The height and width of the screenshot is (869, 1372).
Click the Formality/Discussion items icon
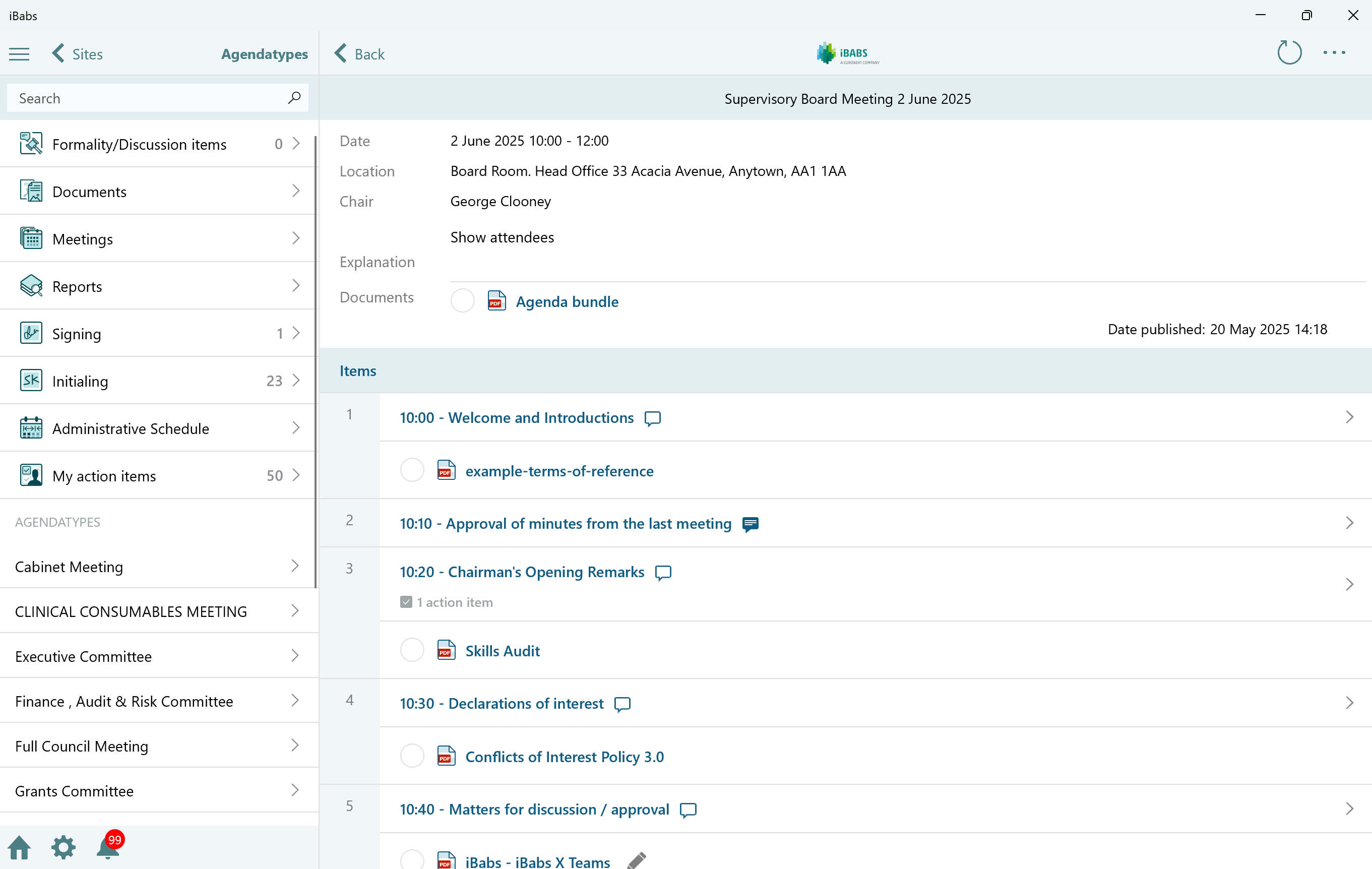[31, 144]
